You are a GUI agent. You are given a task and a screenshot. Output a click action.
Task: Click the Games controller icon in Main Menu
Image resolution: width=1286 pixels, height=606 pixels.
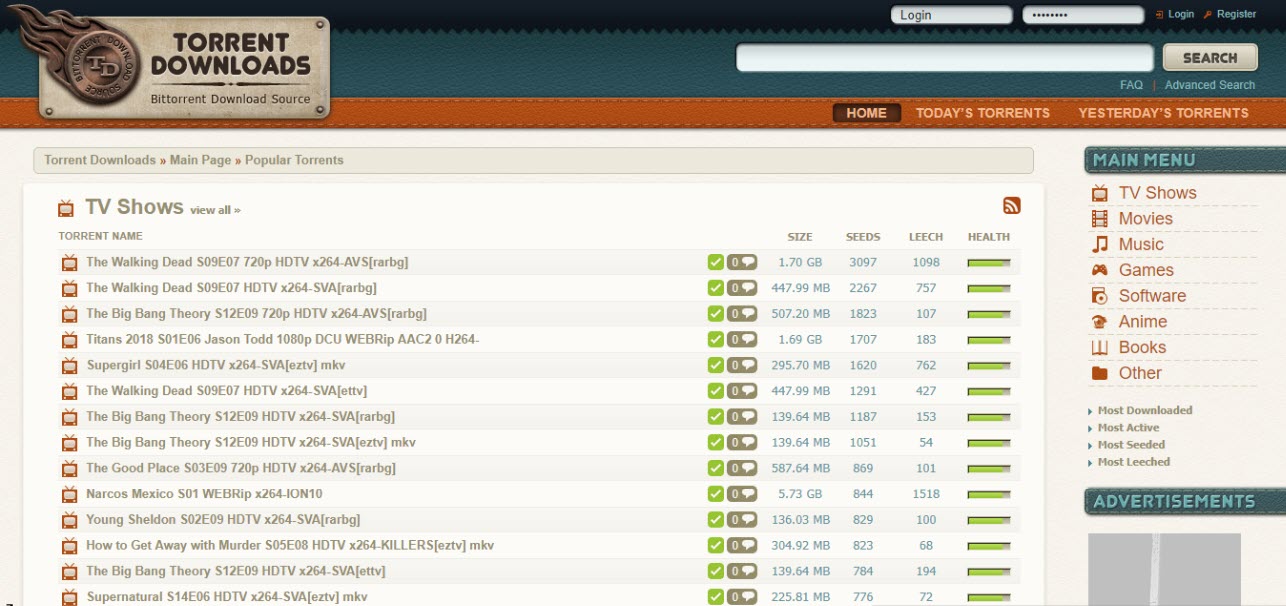tap(1100, 270)
